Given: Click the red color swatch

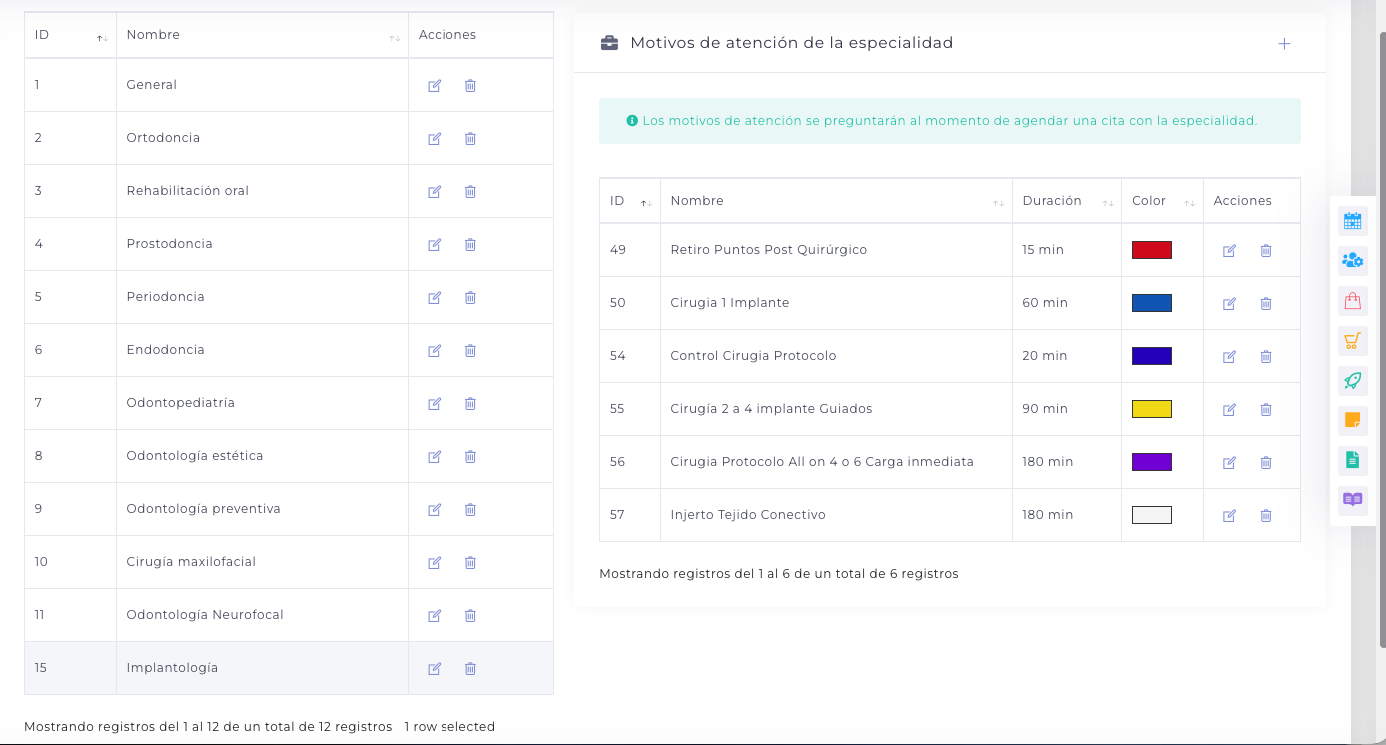Looking at the screenshot, I should pos(1152,250).
